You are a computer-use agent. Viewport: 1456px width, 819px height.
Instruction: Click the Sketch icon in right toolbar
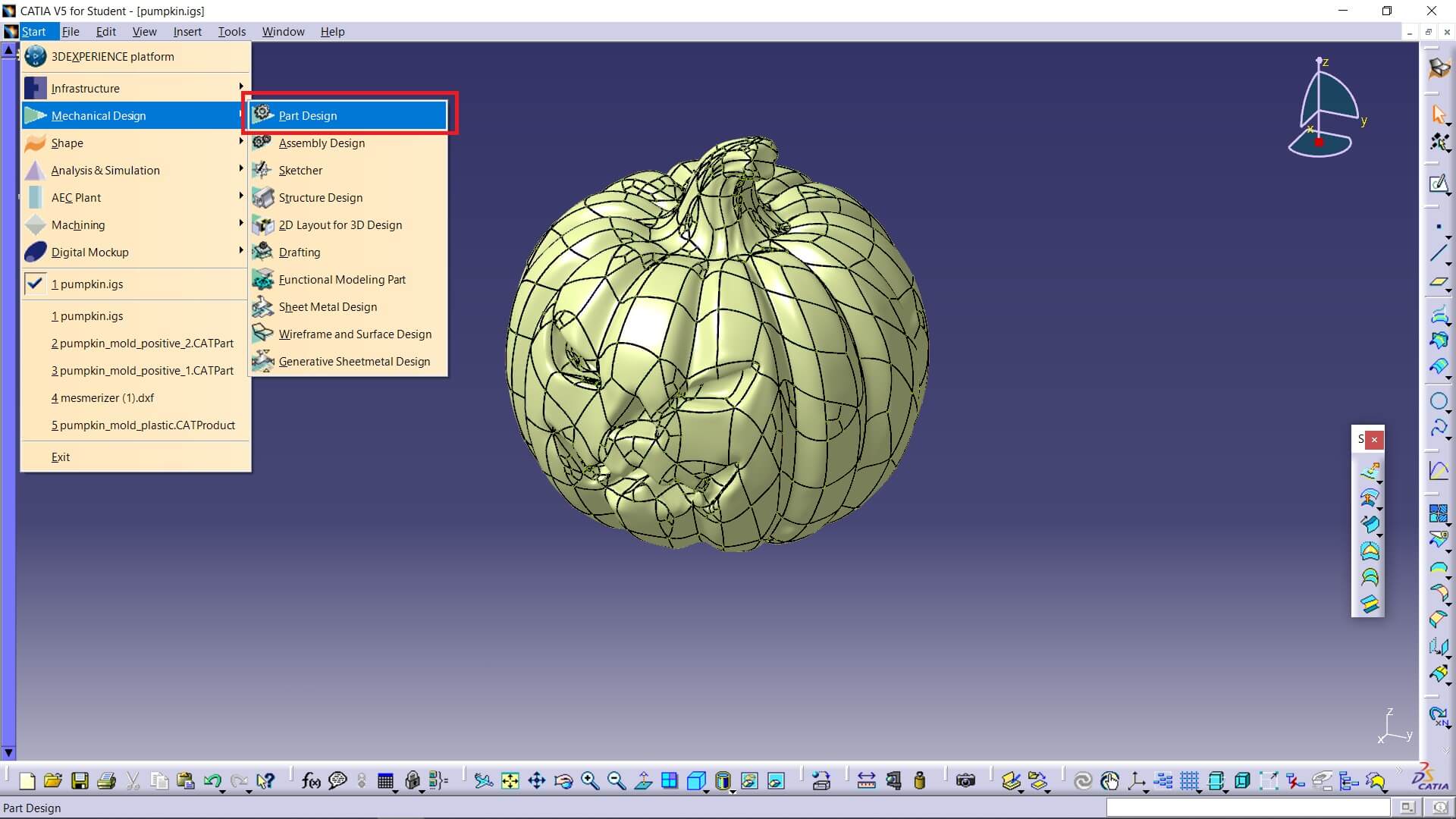(1439, 184)
